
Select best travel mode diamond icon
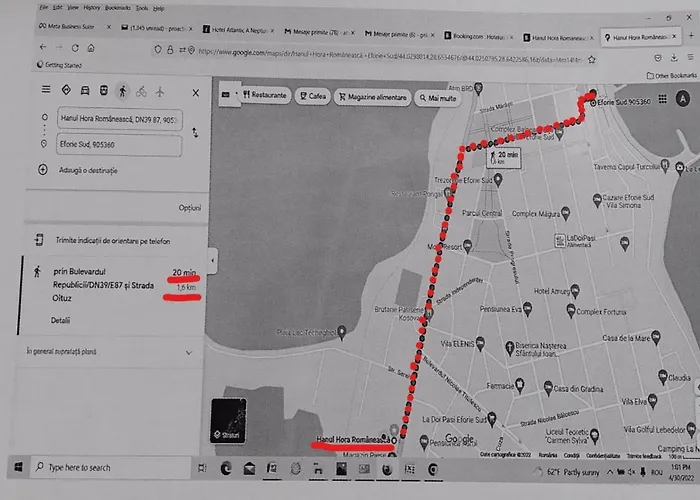66,90
